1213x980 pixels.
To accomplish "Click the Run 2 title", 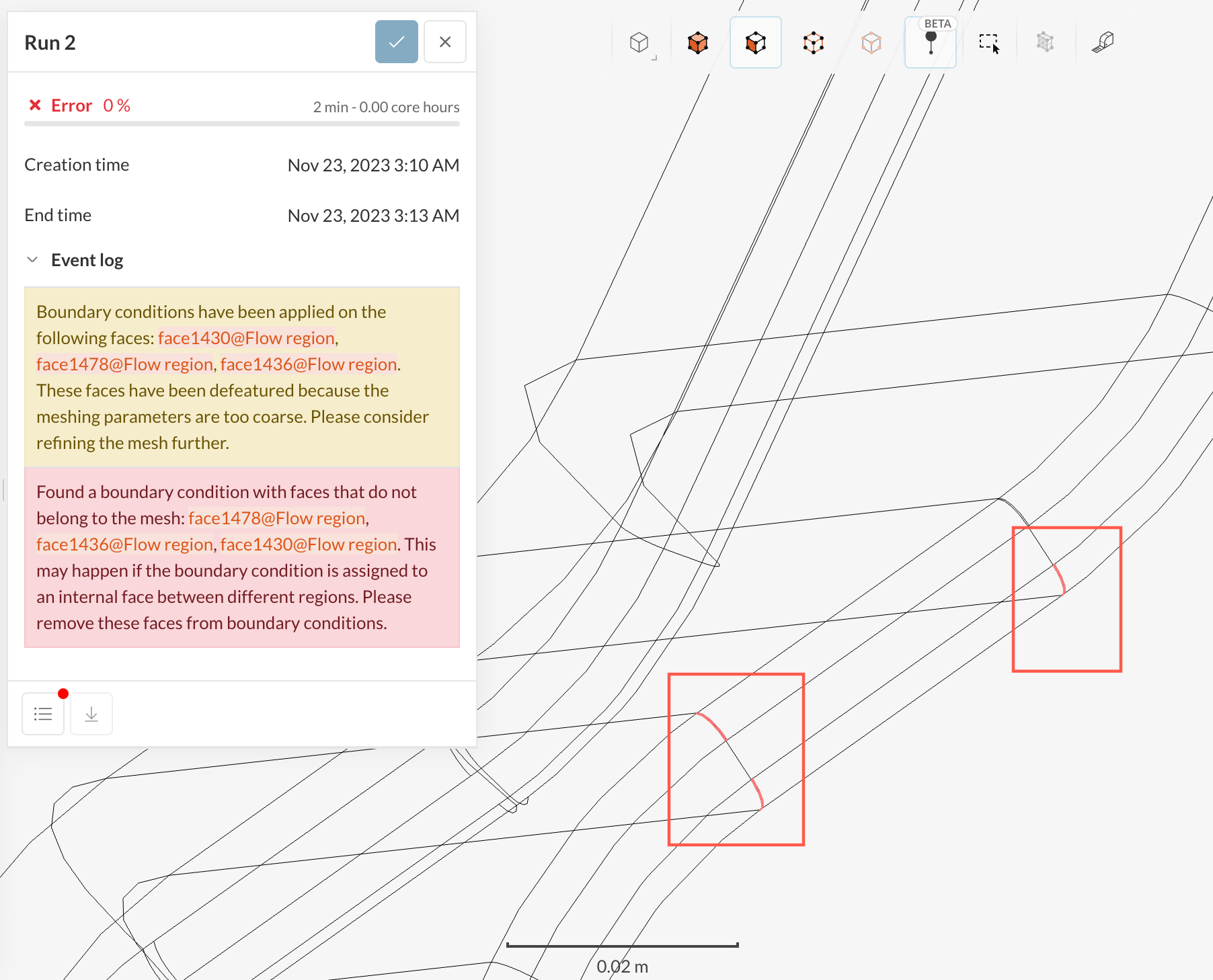I will (50, 42).
